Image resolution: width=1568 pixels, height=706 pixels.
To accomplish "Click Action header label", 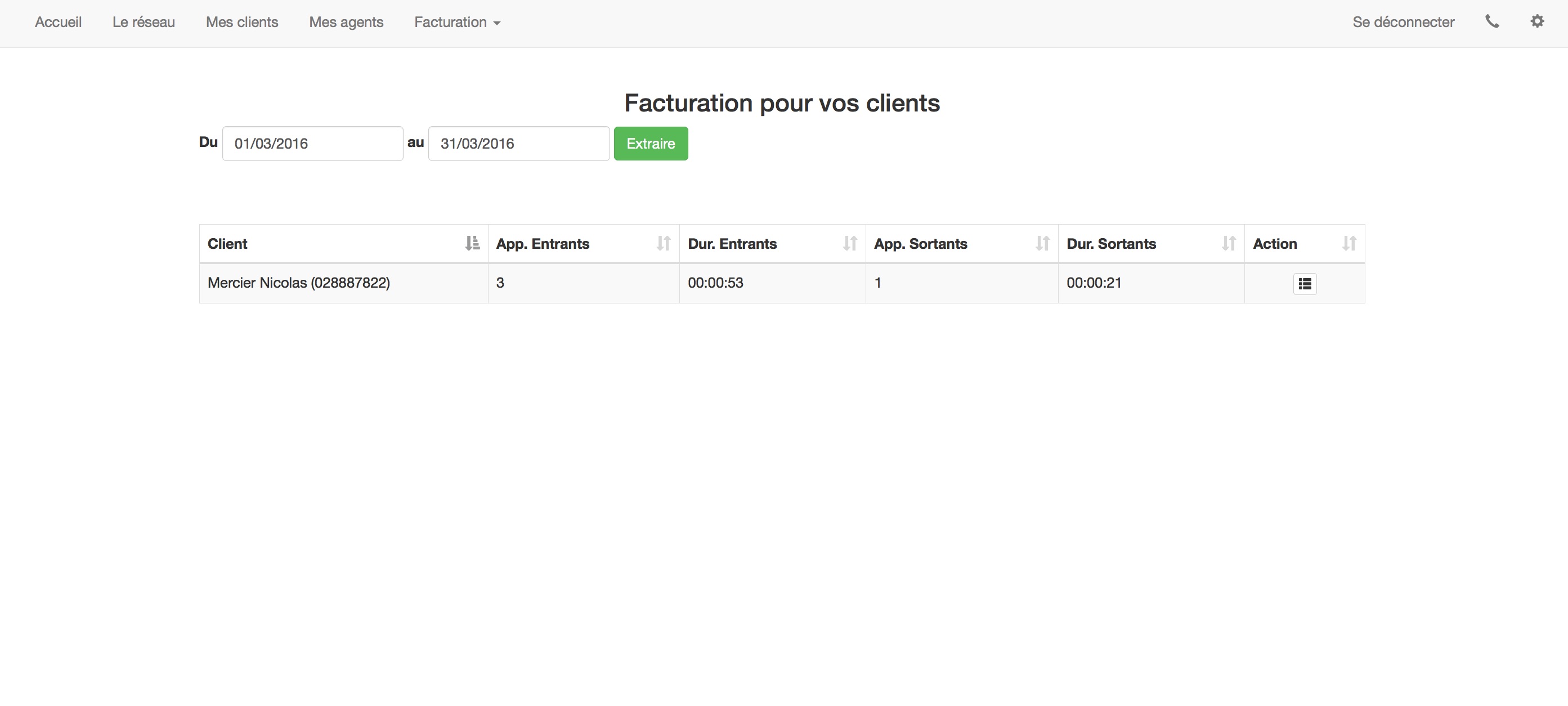I will click(1275, 244).
